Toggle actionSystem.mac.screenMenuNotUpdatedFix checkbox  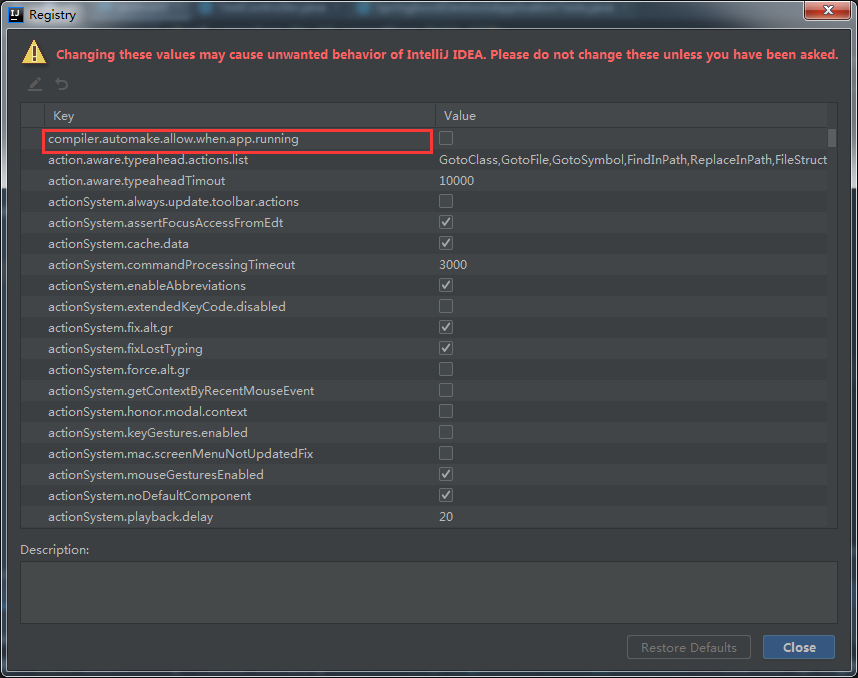click(x=446, y=453)
